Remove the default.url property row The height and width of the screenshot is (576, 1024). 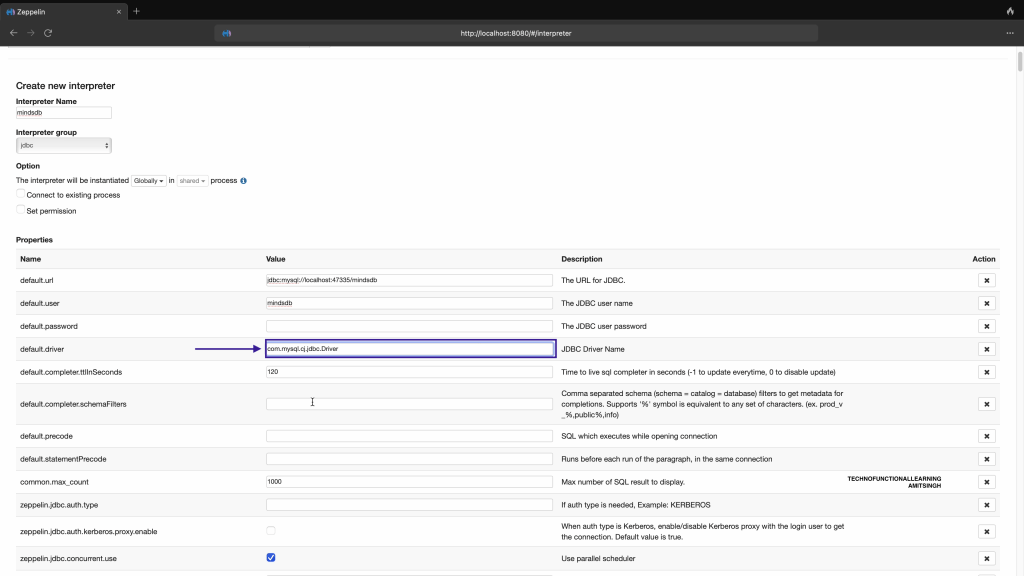coord(986,281)
